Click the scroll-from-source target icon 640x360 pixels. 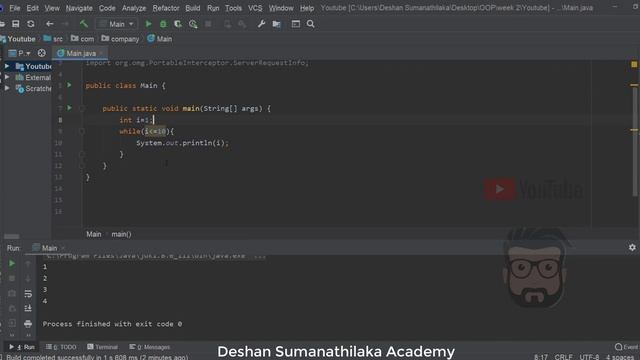(x=42, y=53)
